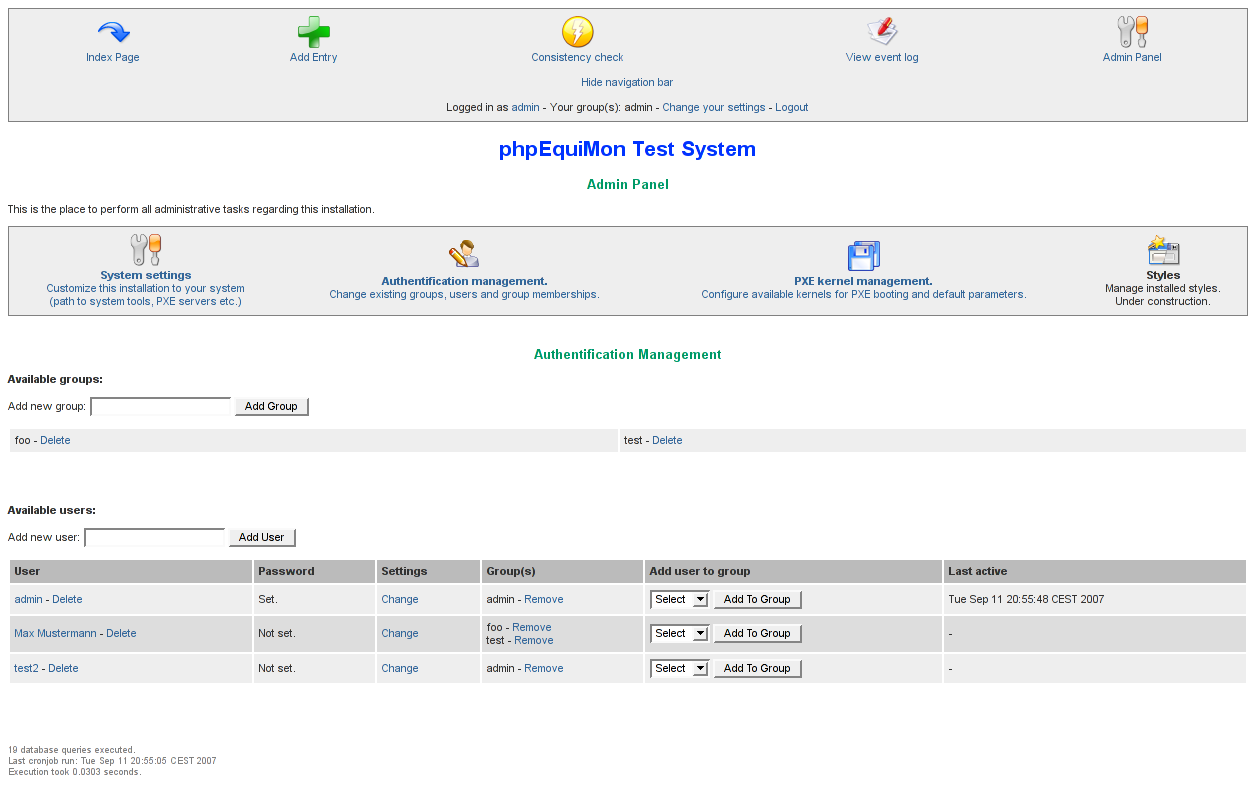Open the test2 user link
Image resolution: width=1256 pixels, height=787 pixels.
click(x=26, y=668)
